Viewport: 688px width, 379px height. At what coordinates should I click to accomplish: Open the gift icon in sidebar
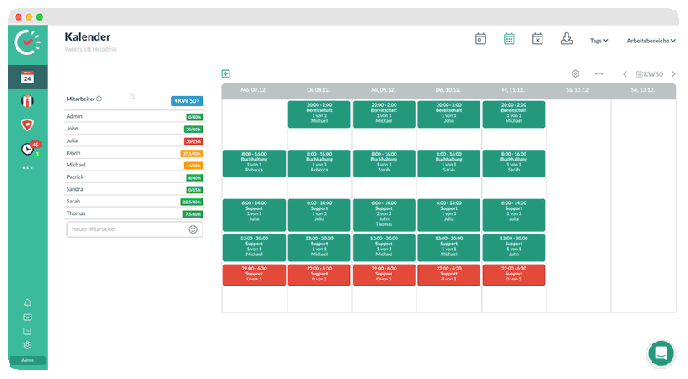click(27, 101)
